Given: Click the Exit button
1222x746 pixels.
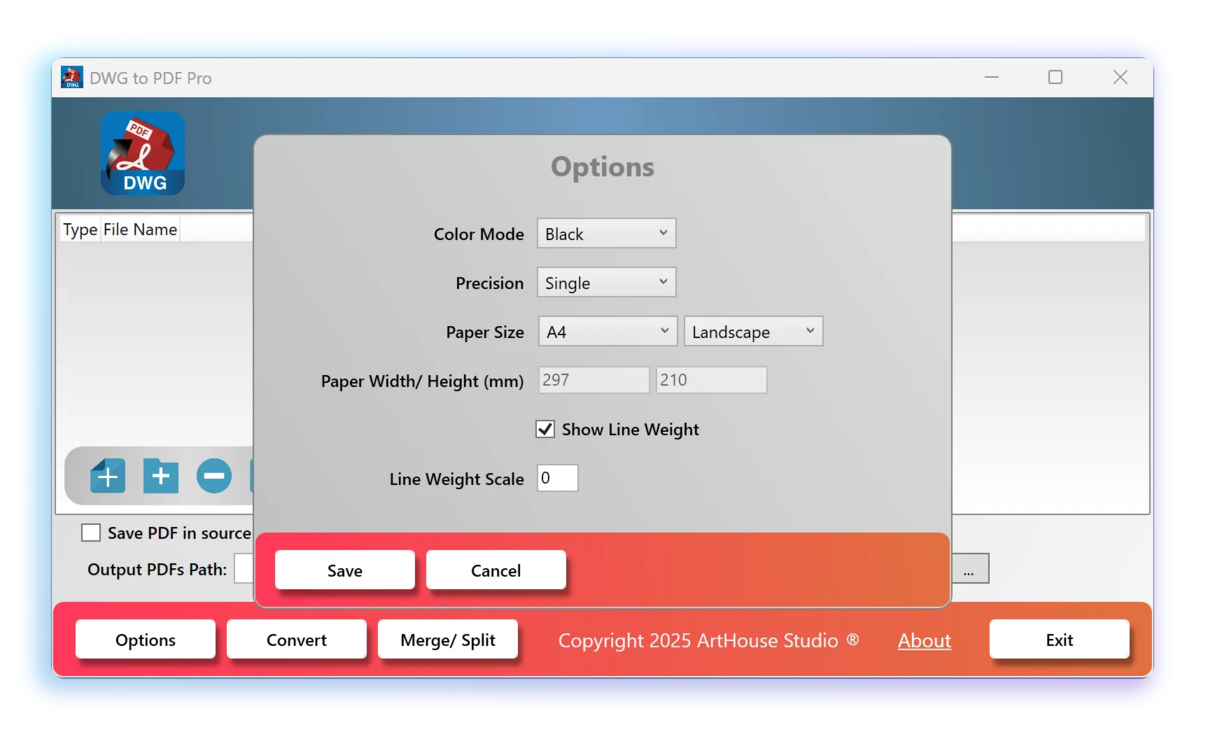Looking at the screenshot, I should pyautogui.click(x=1059, y=639).
